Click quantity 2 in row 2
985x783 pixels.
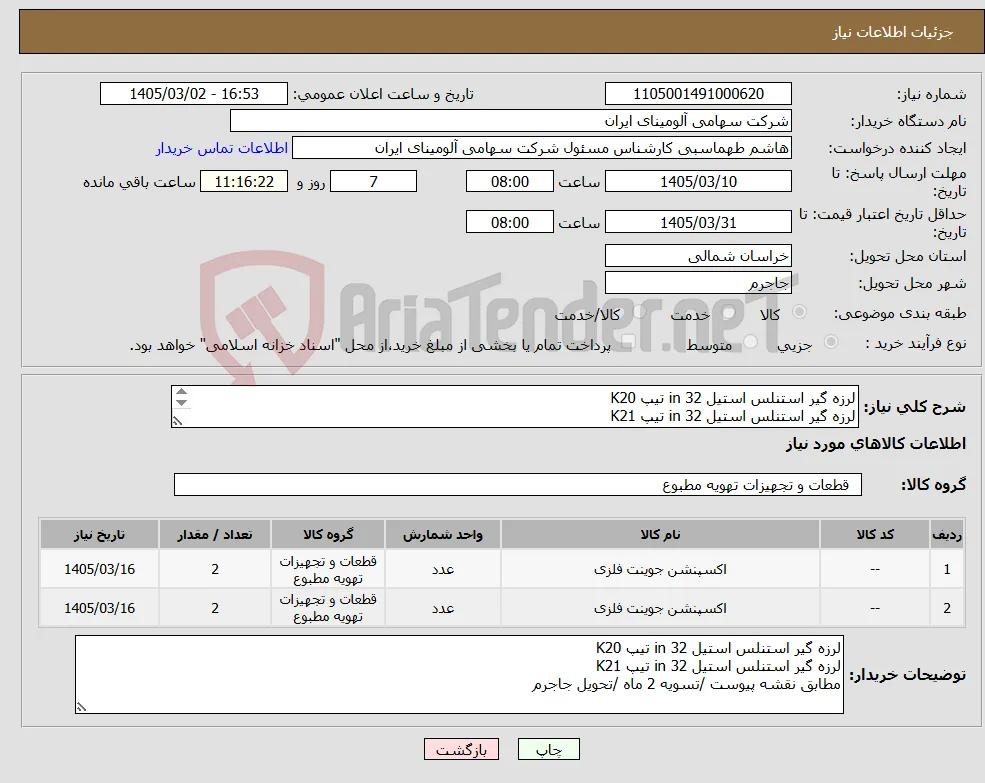tap(215, 608)
